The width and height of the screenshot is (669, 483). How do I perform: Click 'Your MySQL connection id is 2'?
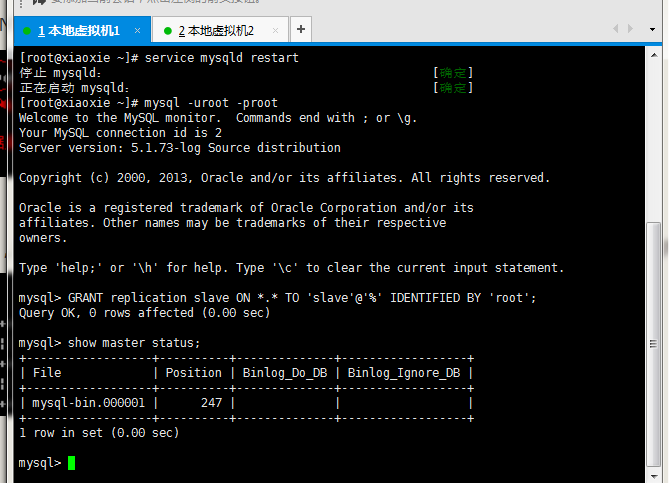pos(120,133)
